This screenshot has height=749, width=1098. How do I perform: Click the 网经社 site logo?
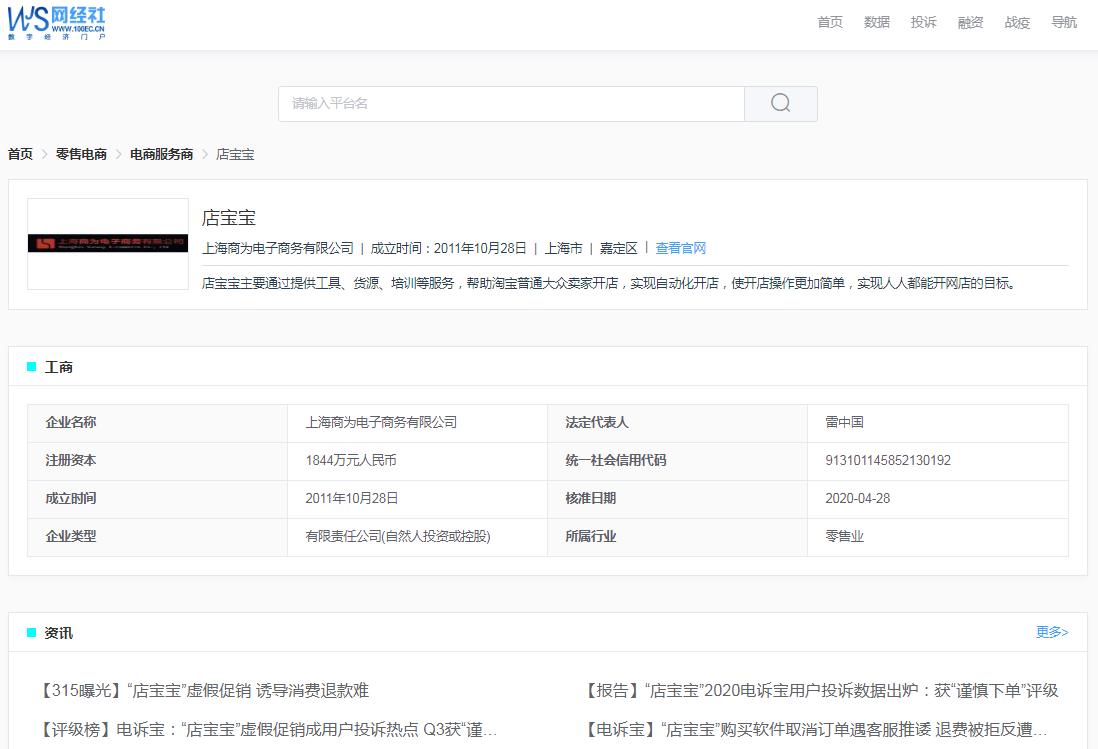(x=58, y=24)
